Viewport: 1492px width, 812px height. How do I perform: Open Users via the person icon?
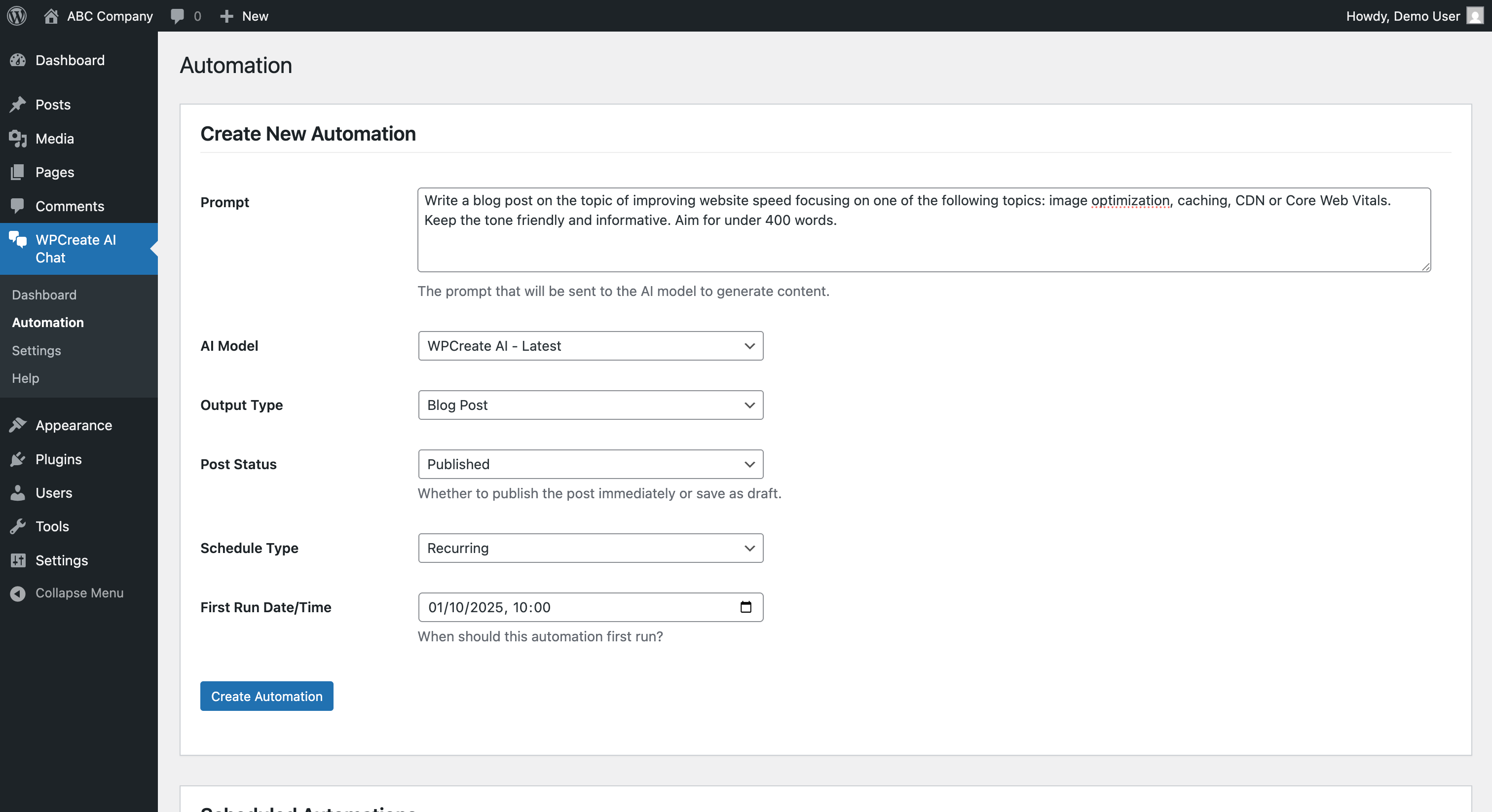pos(18,493)
